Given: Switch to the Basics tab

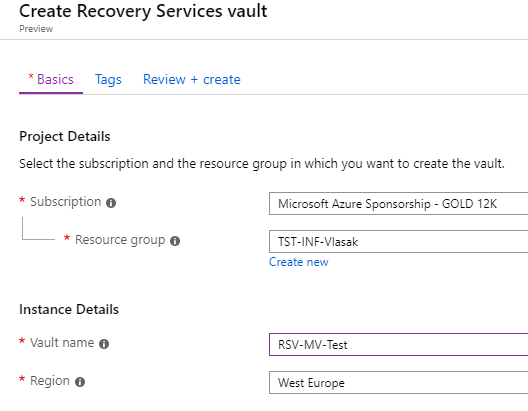Looking at the screenshot, I should (51, 80).
